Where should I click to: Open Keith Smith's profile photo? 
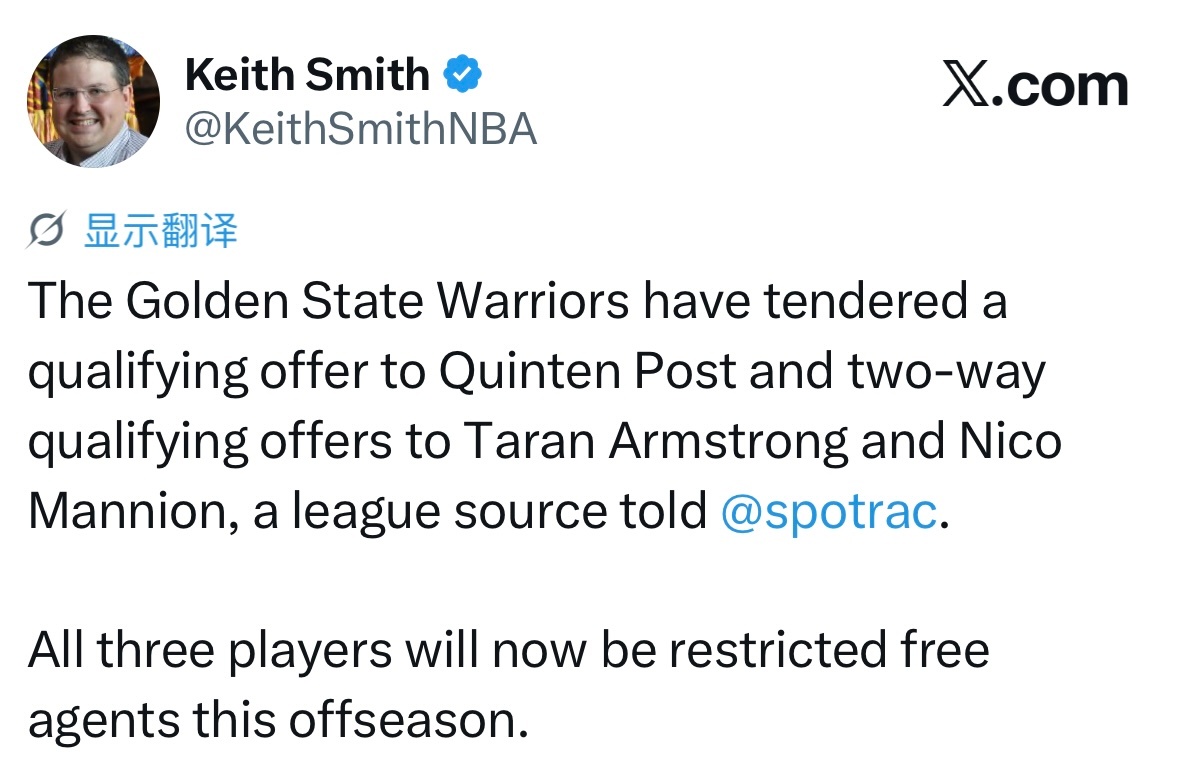pyautogui.click(x=93, y=101)
